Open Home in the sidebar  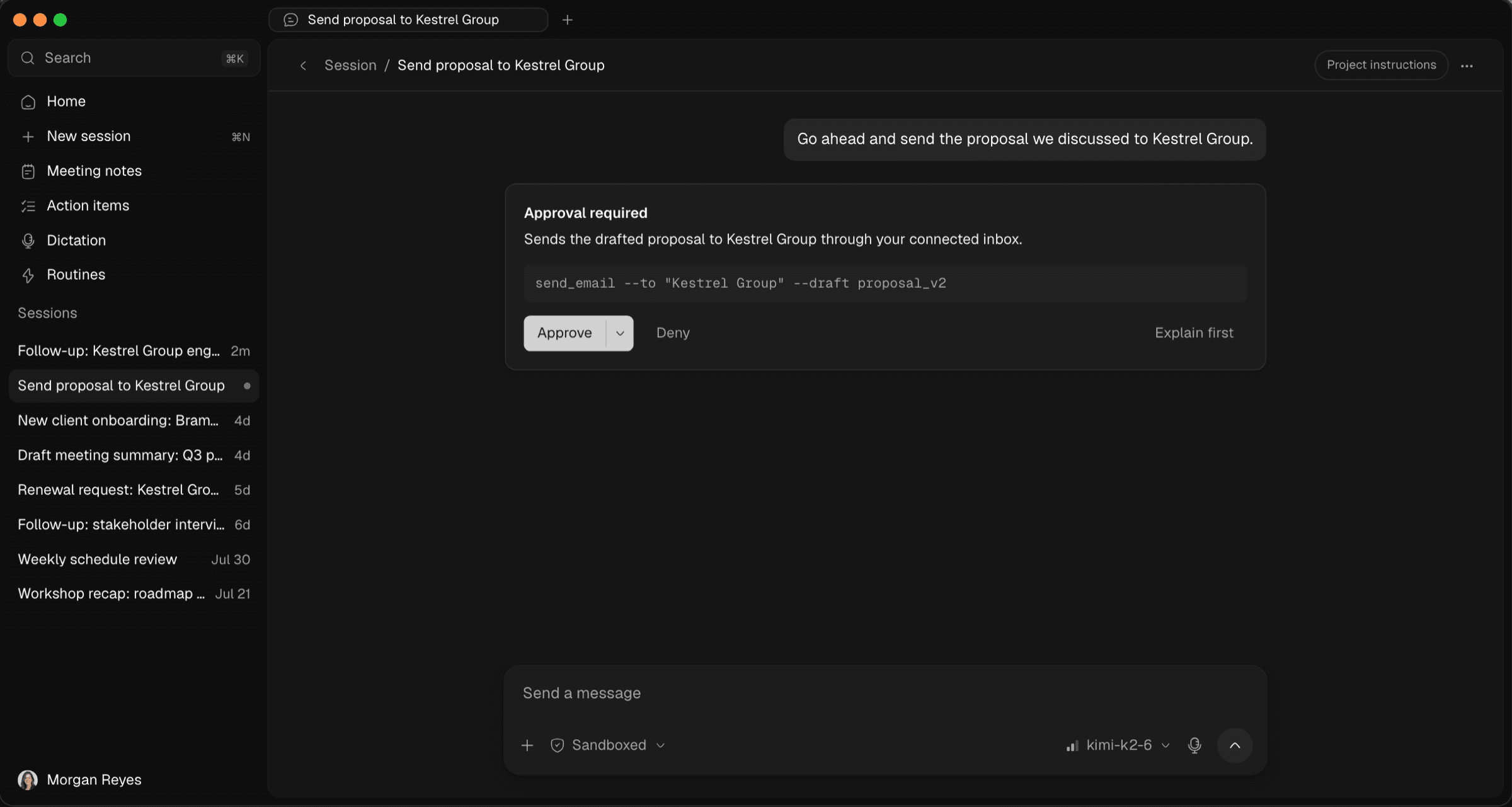134,101
